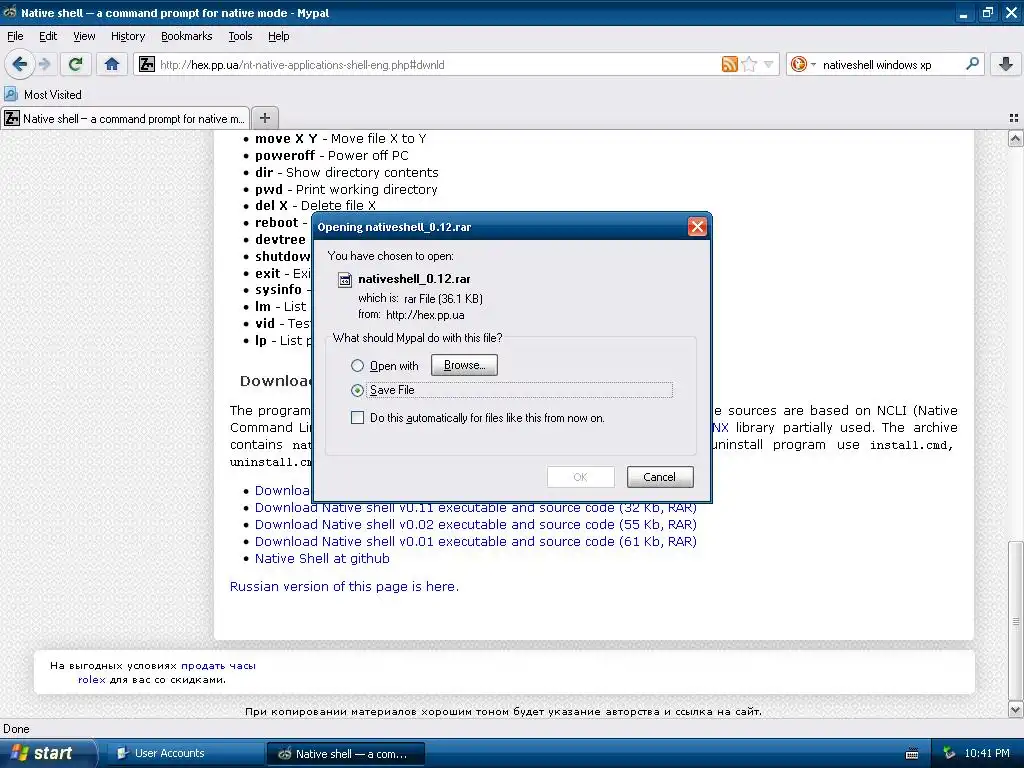Viewport: 1024px width, 768px height.
Task: Open the search engine selector dropdown
Action: pyautogui.click(x=803, y=64)
